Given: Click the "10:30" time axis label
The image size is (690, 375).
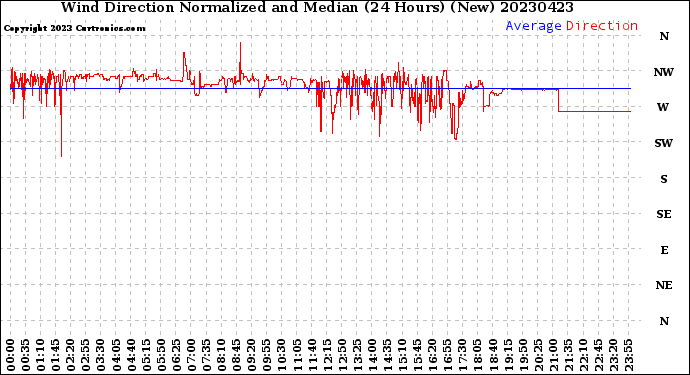Looking at the screenshot, I should [x=282, y=355].
